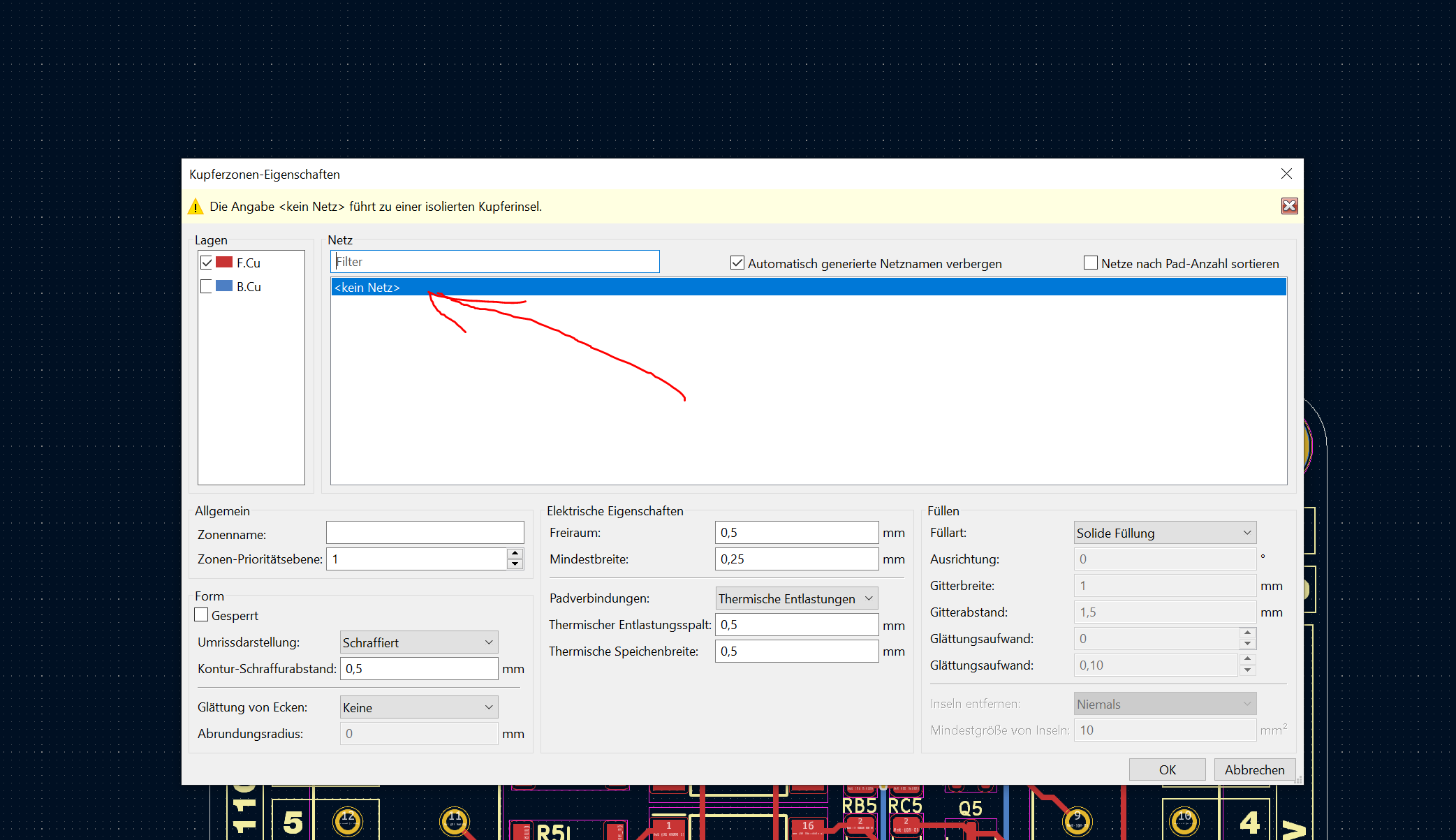
Task: Click the Abrundungsradius field
Action: [419, 734]
